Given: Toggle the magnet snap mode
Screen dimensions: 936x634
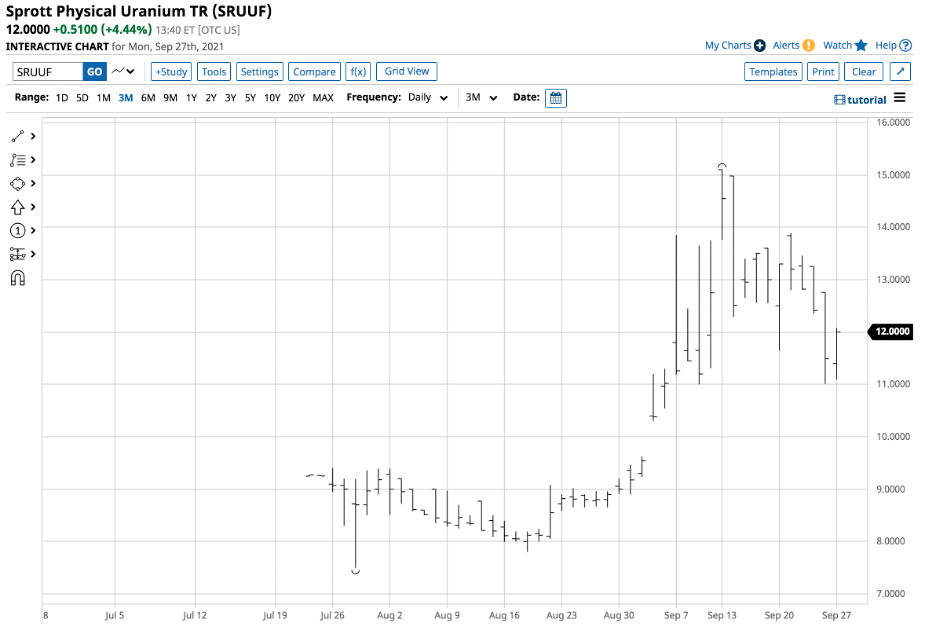Looking at the screenshot, I should coord(17,278).
